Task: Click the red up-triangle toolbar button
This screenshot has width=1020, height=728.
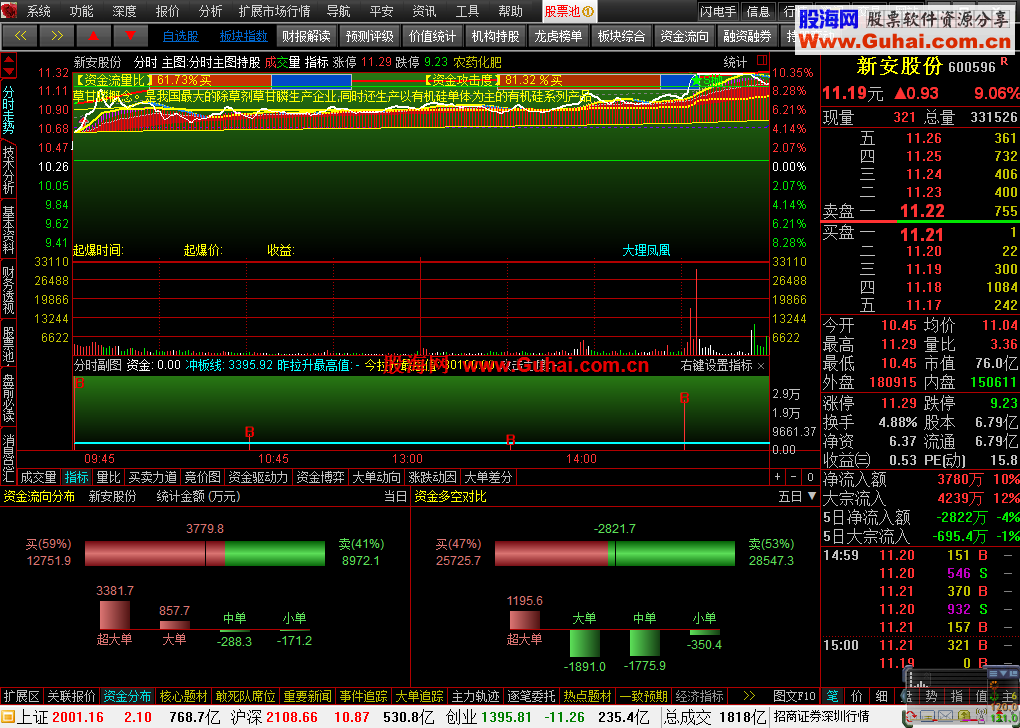Action: [94, 36]
